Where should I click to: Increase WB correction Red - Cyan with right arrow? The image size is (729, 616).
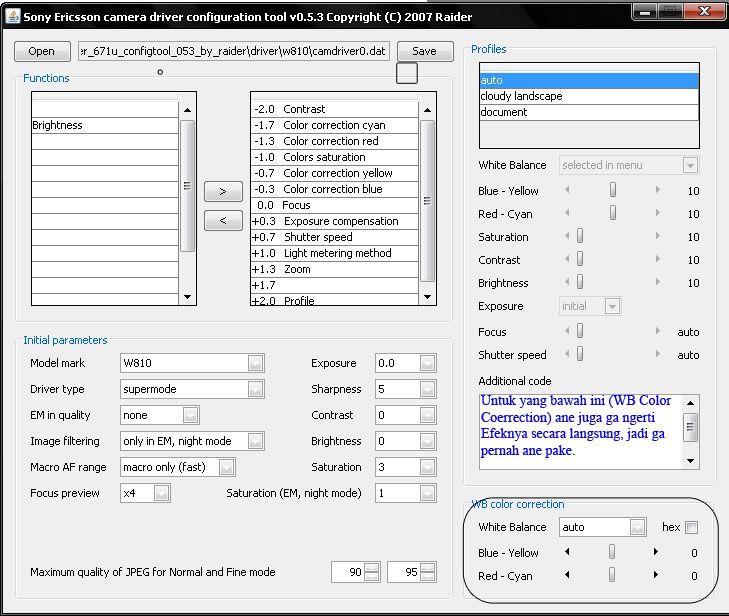[x=656, y=575]
